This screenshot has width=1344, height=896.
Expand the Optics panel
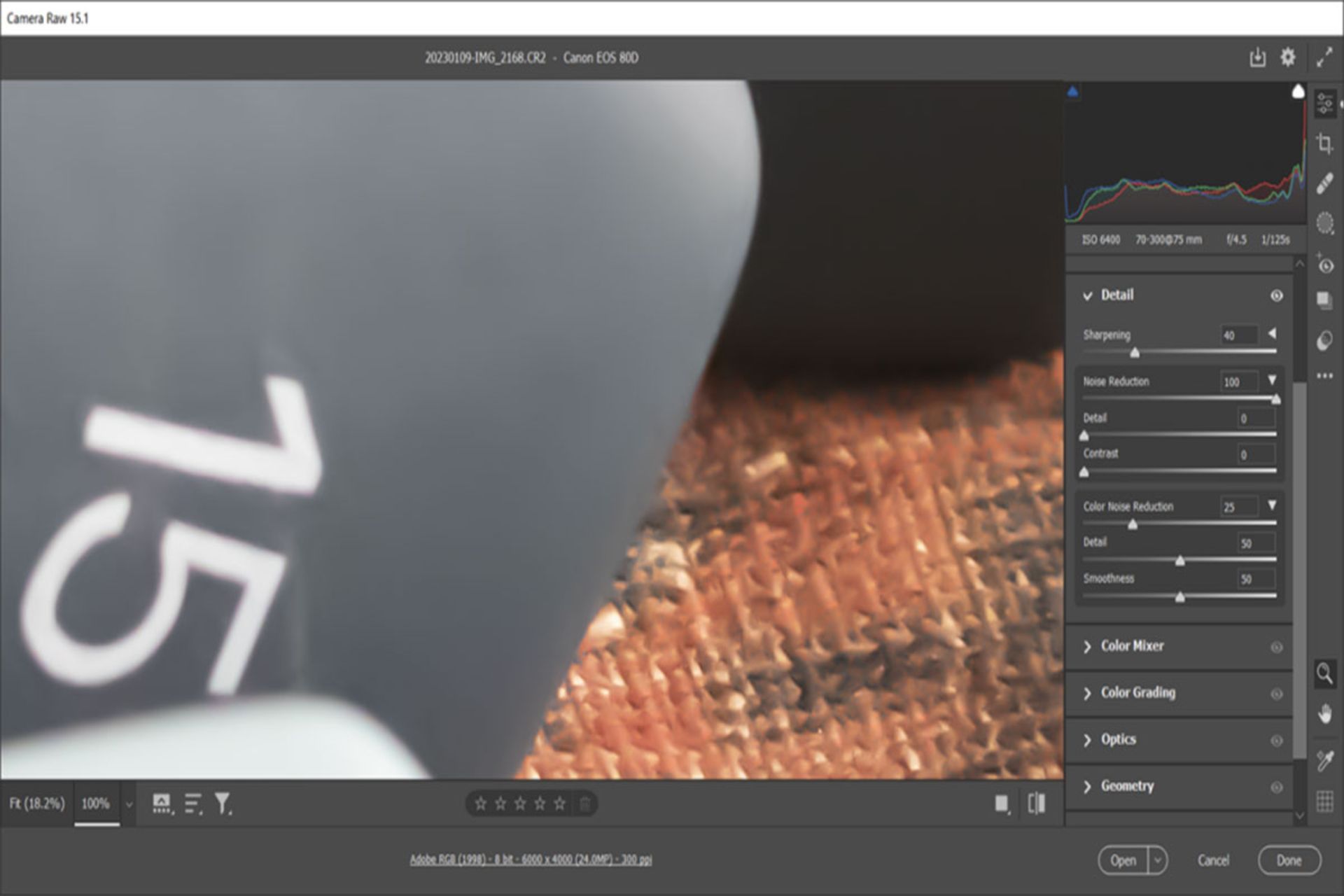click(1087, 740)
